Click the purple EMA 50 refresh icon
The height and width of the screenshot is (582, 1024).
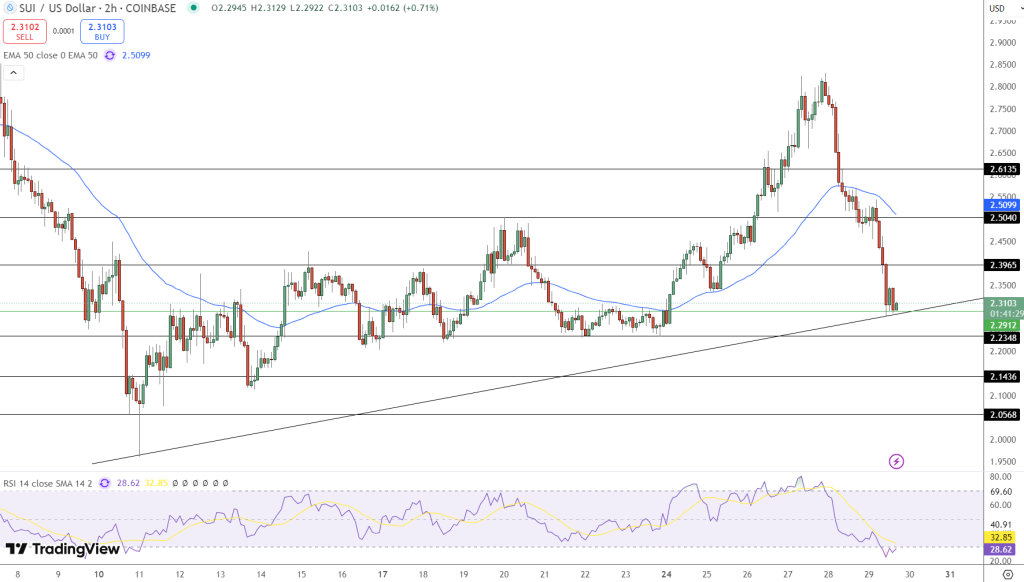pos(110,56)
